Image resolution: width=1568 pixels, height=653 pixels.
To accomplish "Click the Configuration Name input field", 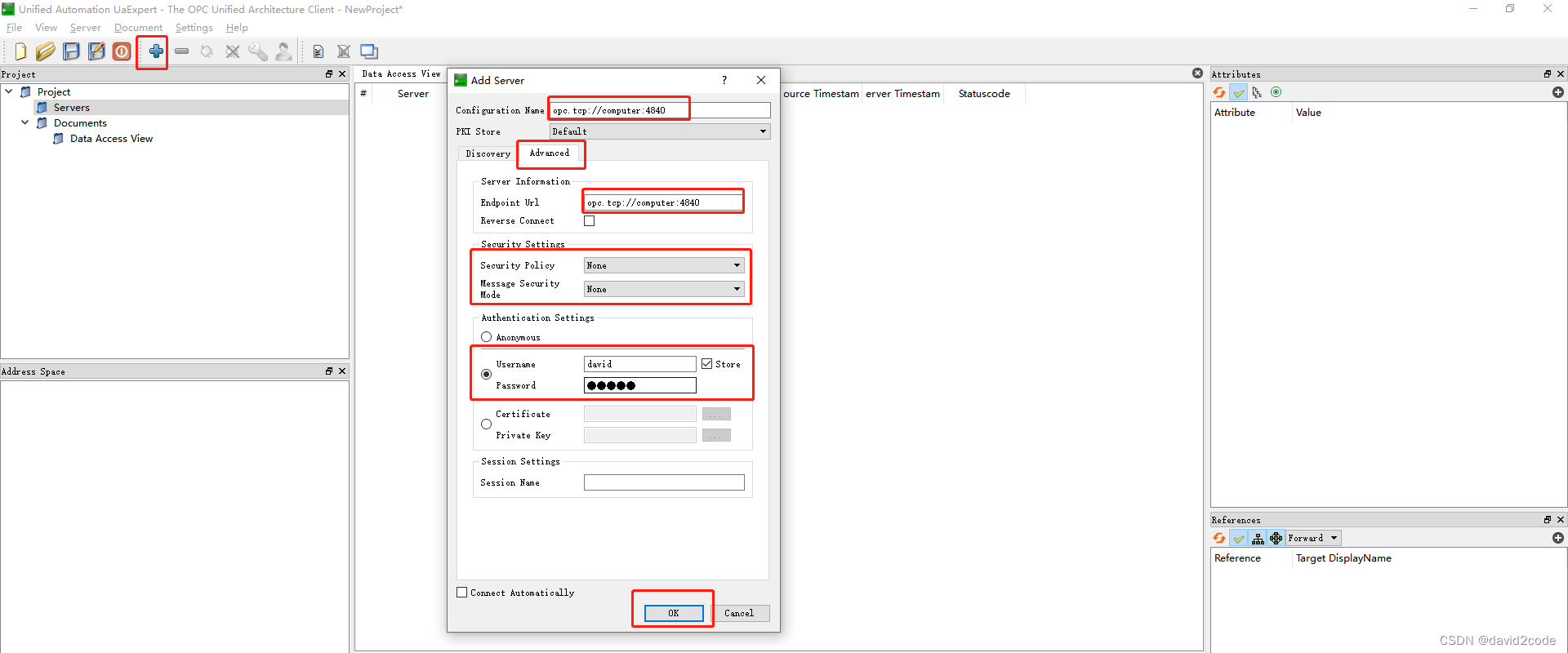I will coord(660,110).
